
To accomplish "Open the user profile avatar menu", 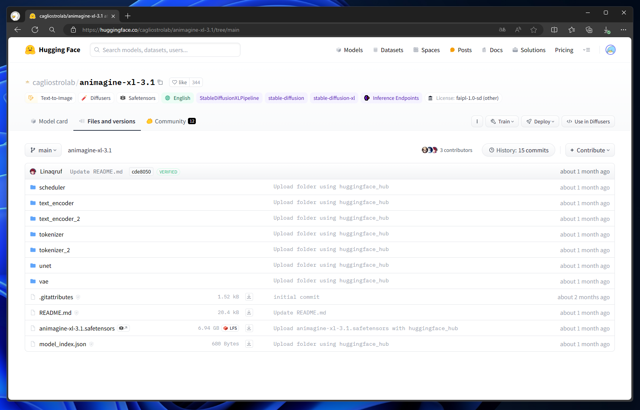I will (x=610, y=50).
